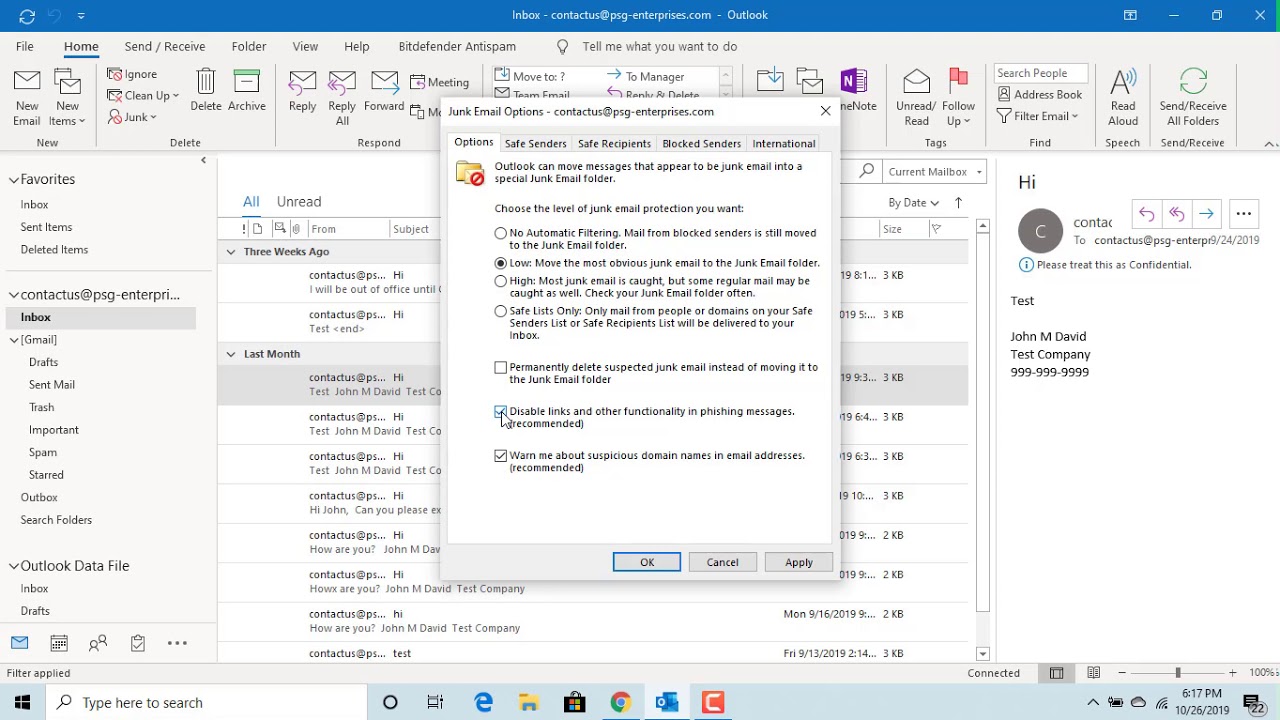The image size is (1280, 720).
Task: Switch to Safe Senders tab
Action: pos(535,144)
